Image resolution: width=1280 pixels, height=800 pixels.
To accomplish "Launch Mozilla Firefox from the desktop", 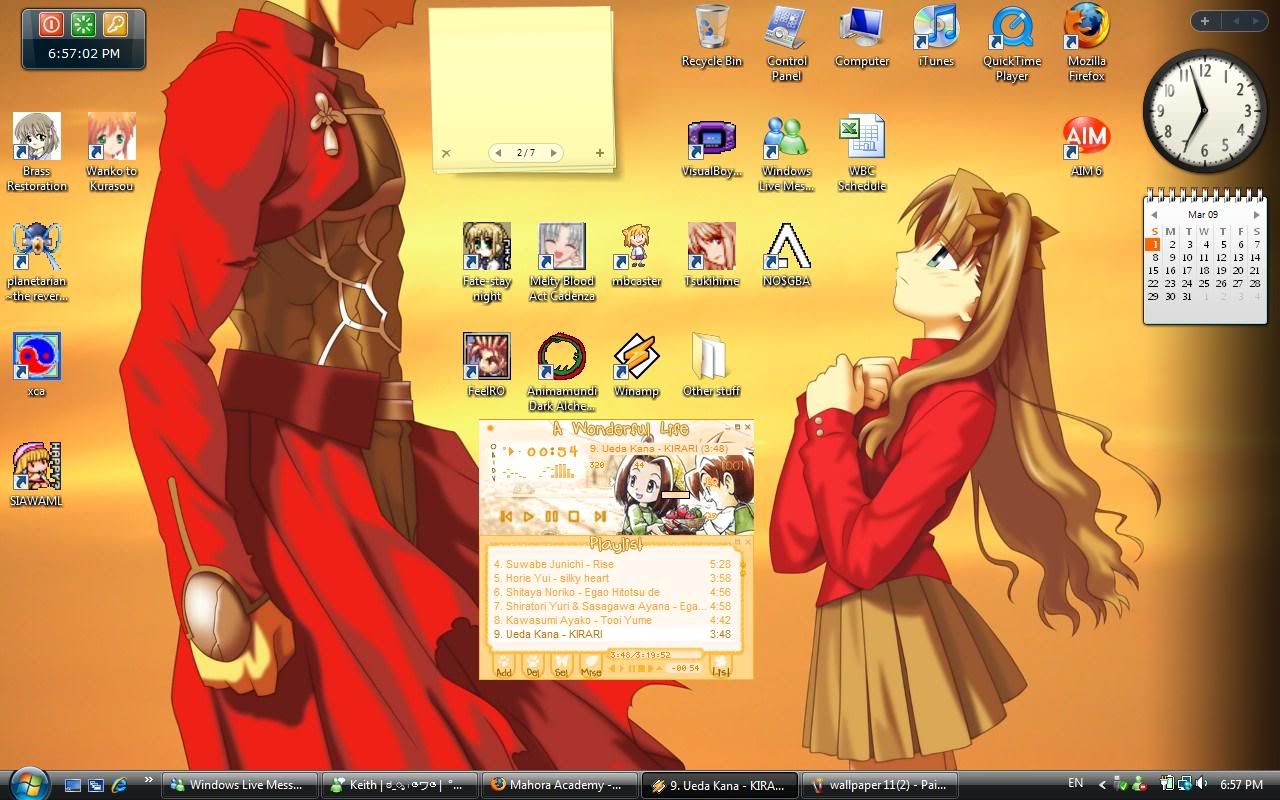I will coord(1086,30).
